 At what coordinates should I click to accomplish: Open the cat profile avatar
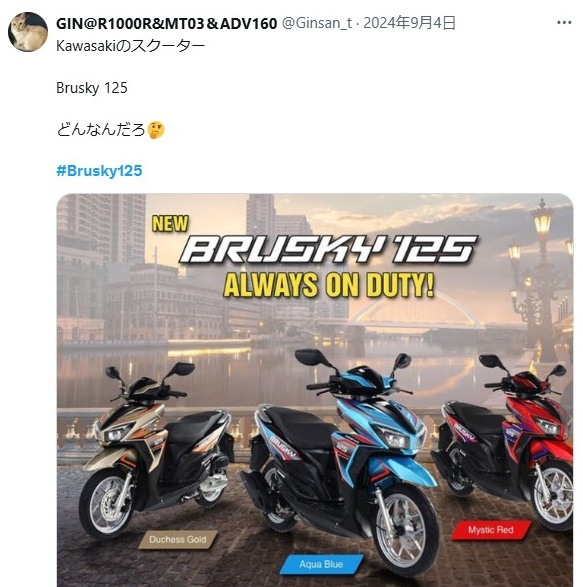pyautogui.click(x=28, y=32)
